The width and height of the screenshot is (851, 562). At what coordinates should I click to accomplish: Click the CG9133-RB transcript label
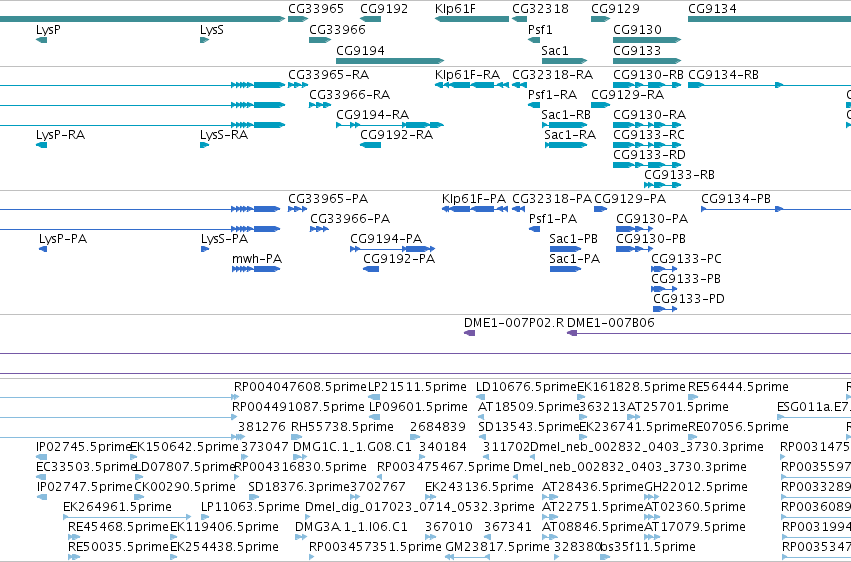point(679,175)
